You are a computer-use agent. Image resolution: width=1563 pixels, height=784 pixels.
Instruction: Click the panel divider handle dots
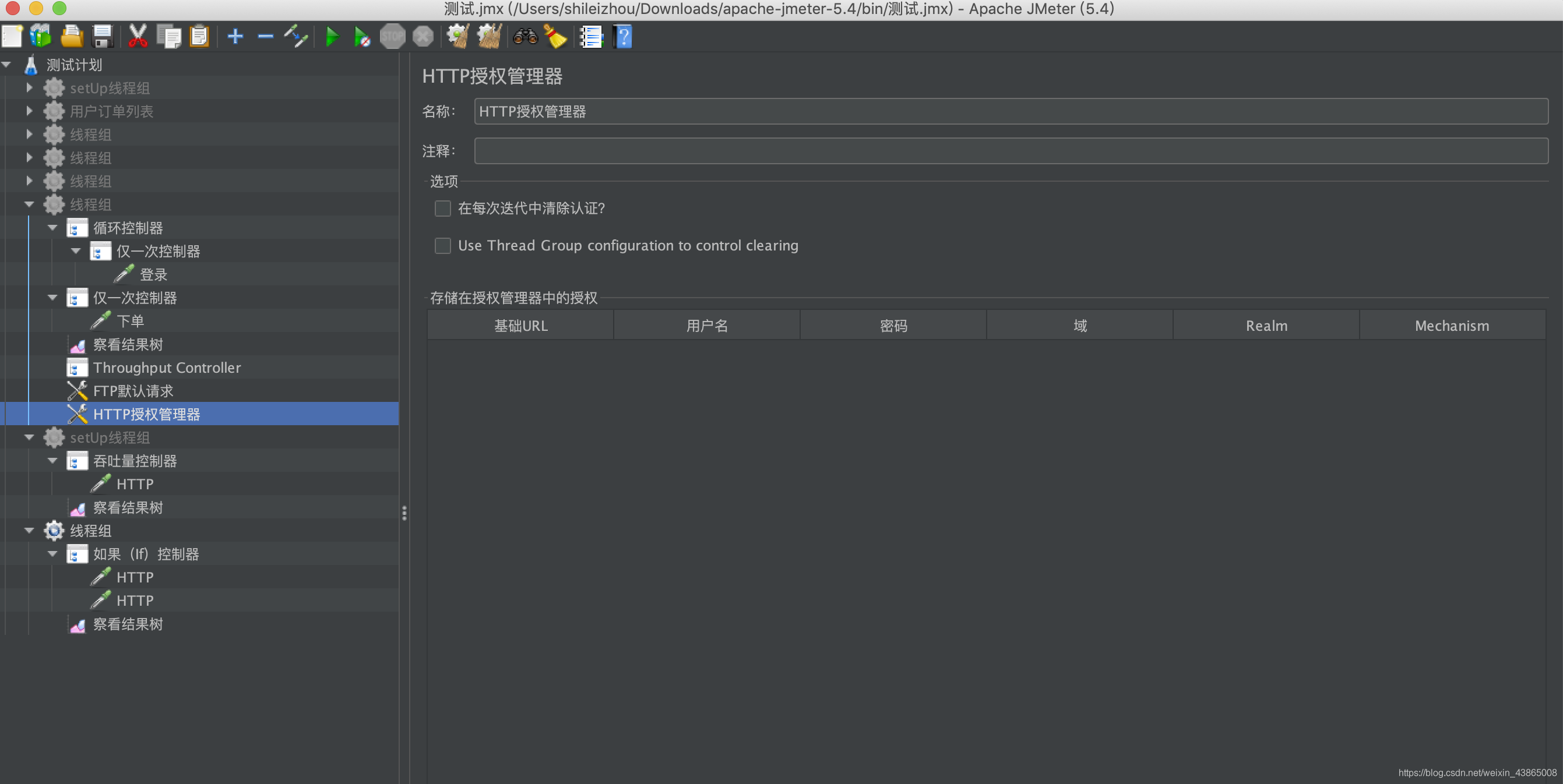[404, 514]
